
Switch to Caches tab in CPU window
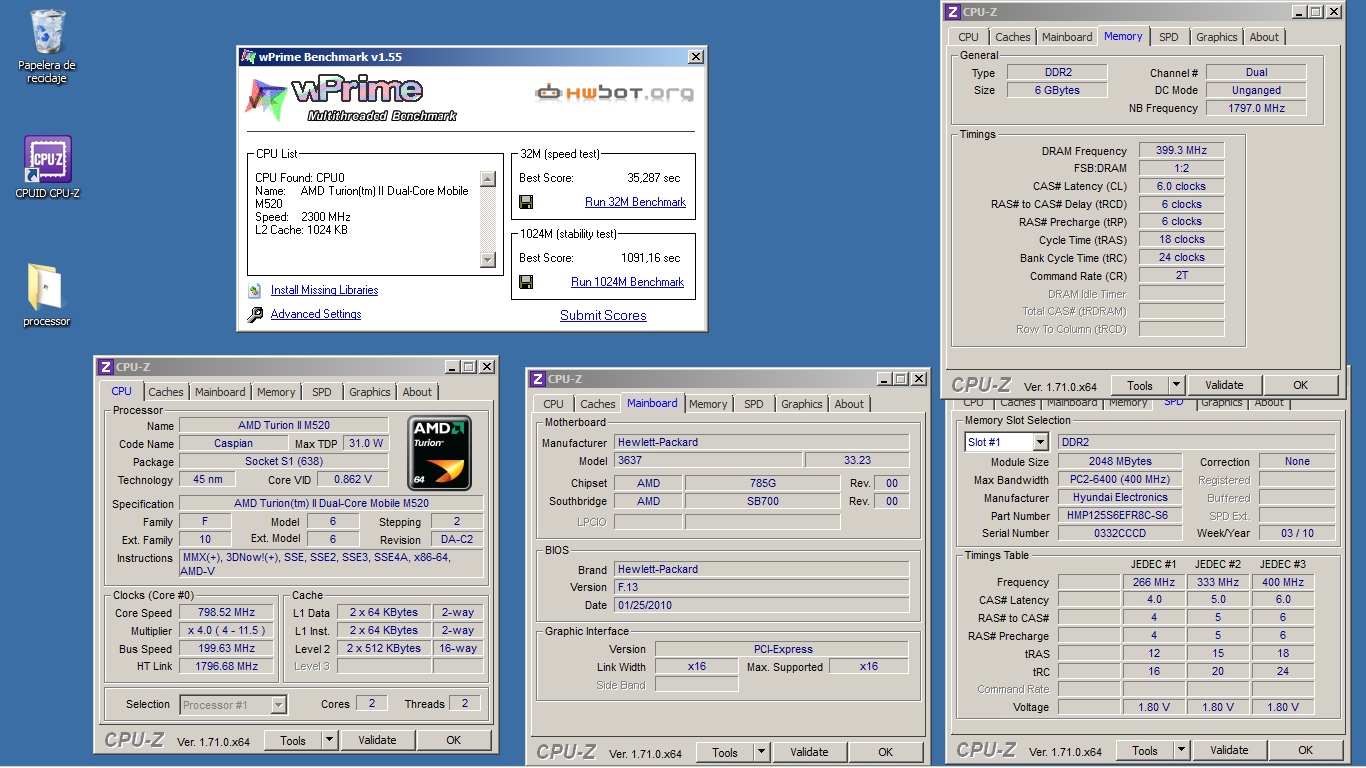pos(166,392)
